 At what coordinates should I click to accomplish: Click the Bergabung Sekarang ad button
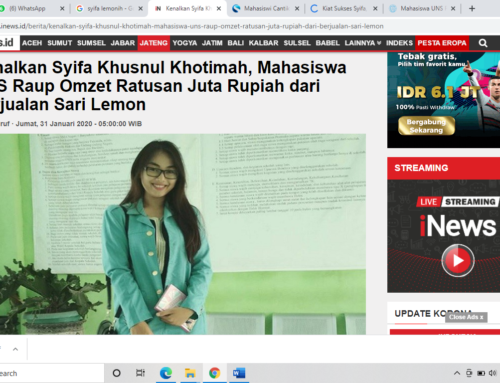point(426,126)
